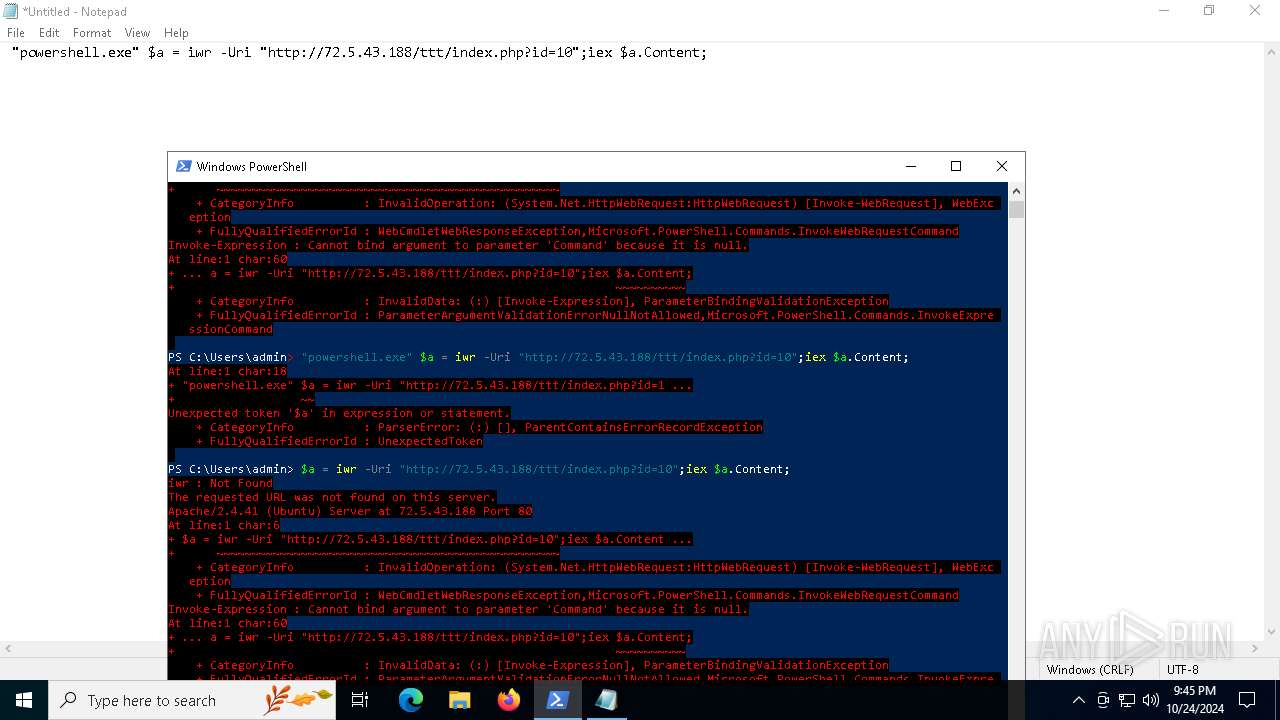
Task: Open the taskbar clock showing 9:45 PM
Action: [1194, 700]
